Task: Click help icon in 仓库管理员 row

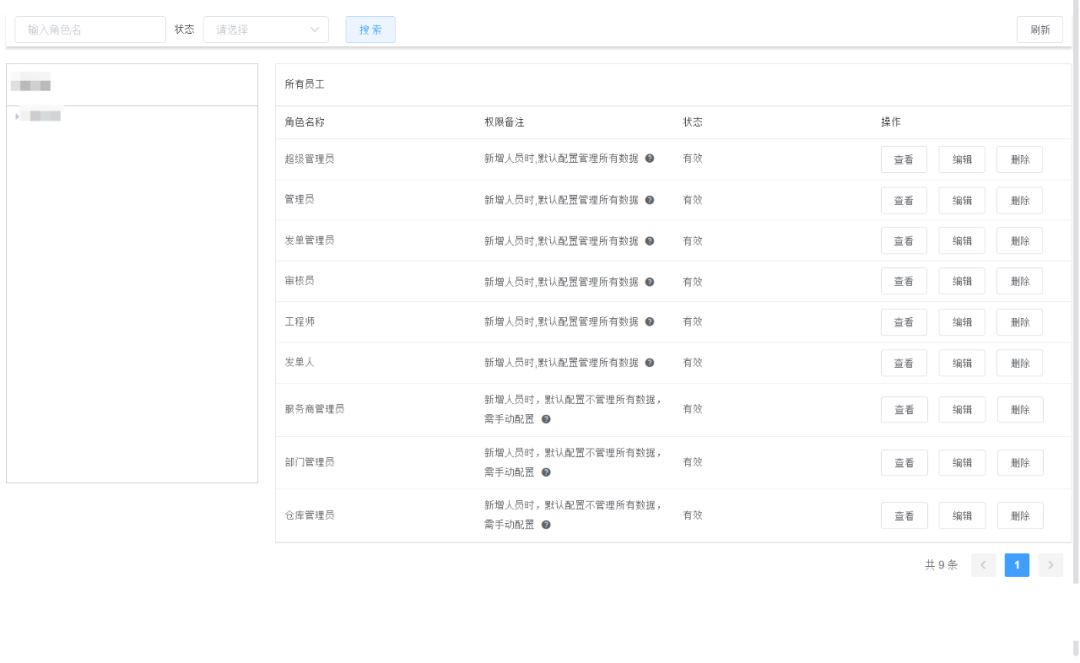Action: pyautogui.click(x=546, y=525)
